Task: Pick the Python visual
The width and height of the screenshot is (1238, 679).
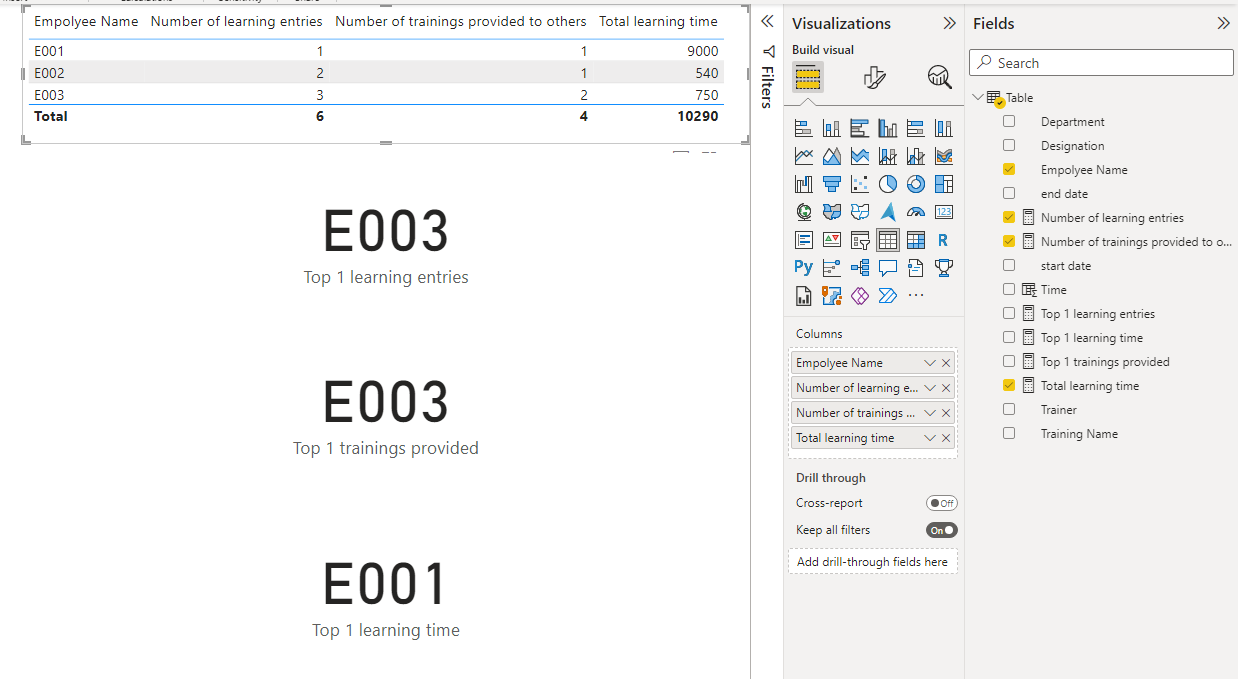Action: pyautogui.click(x=803, y=268)
